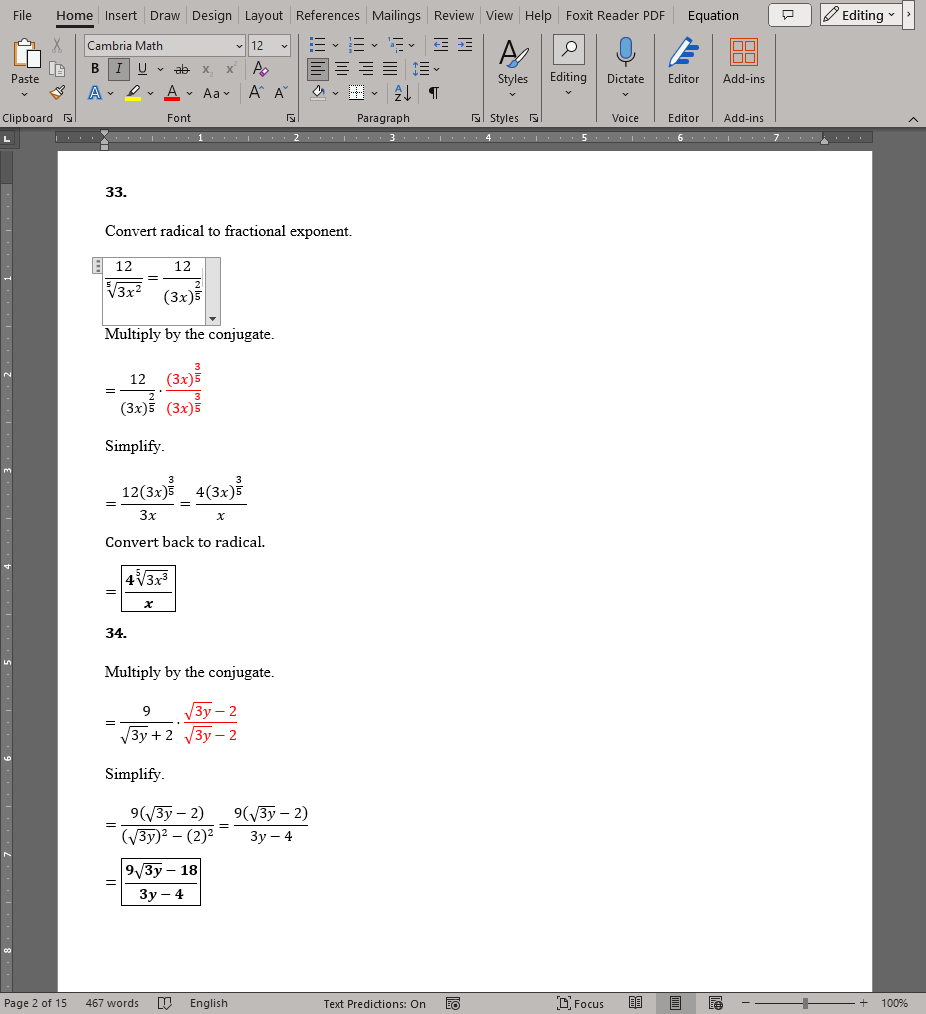This screenshot has height=1014, width=926.
Task: Open the File menu
Action: (23, 16)
